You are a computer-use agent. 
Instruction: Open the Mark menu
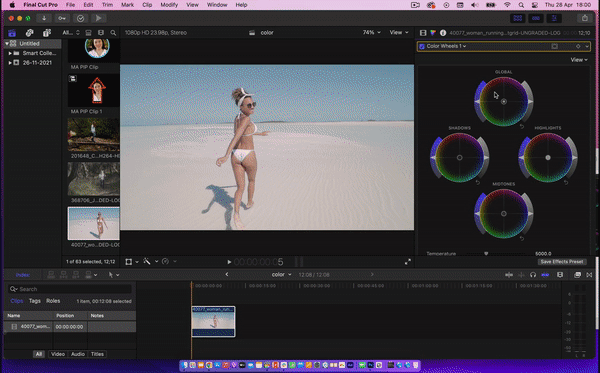127,5
